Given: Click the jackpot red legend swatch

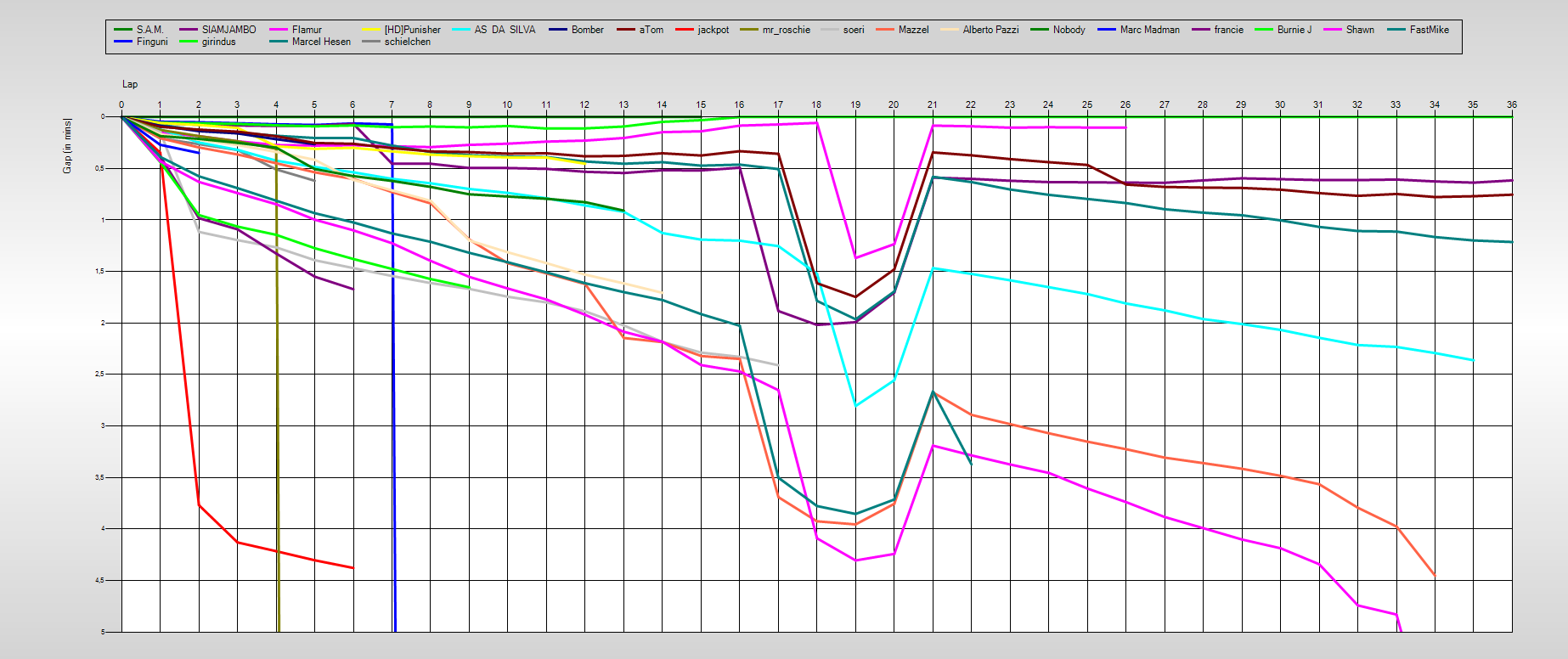Looking at the screenshot, I should pos(685,30).
